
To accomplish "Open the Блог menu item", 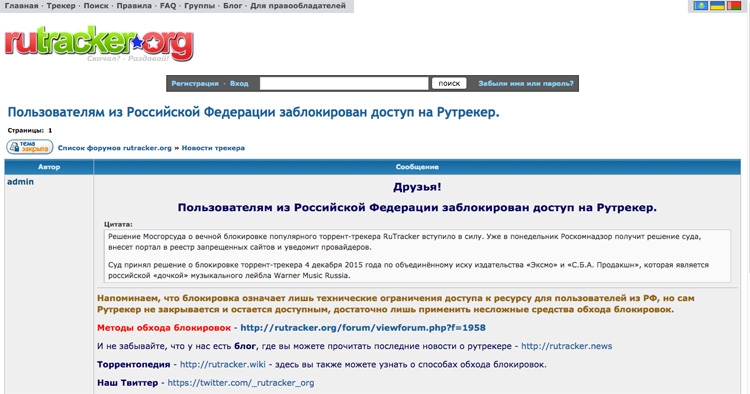I will [232, 6].
